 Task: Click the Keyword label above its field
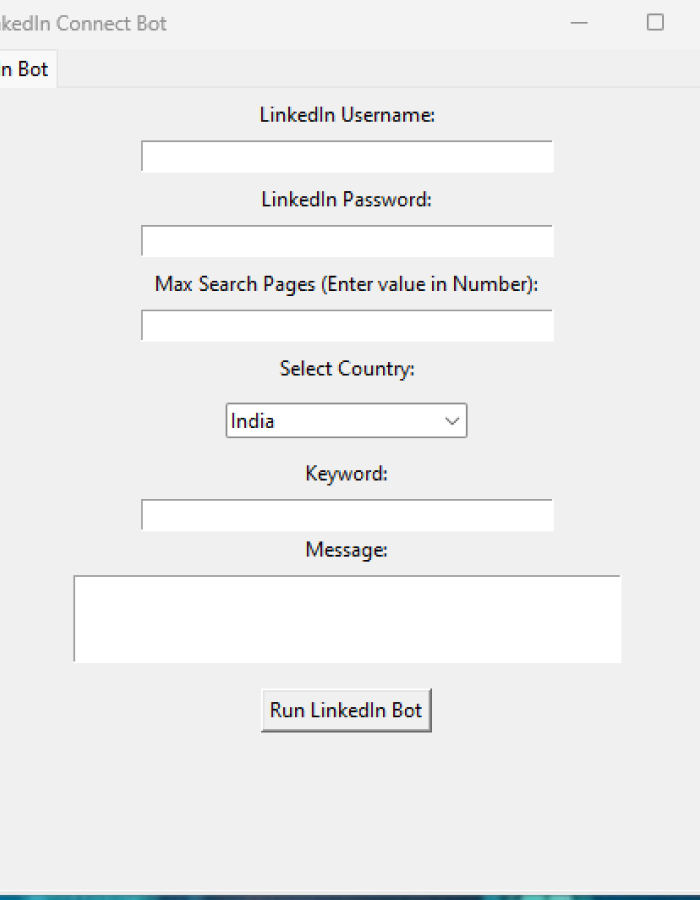point(346,473)
